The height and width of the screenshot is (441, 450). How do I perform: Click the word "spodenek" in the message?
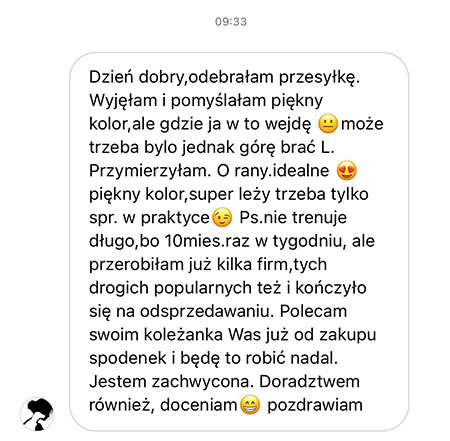click(128, 360)
